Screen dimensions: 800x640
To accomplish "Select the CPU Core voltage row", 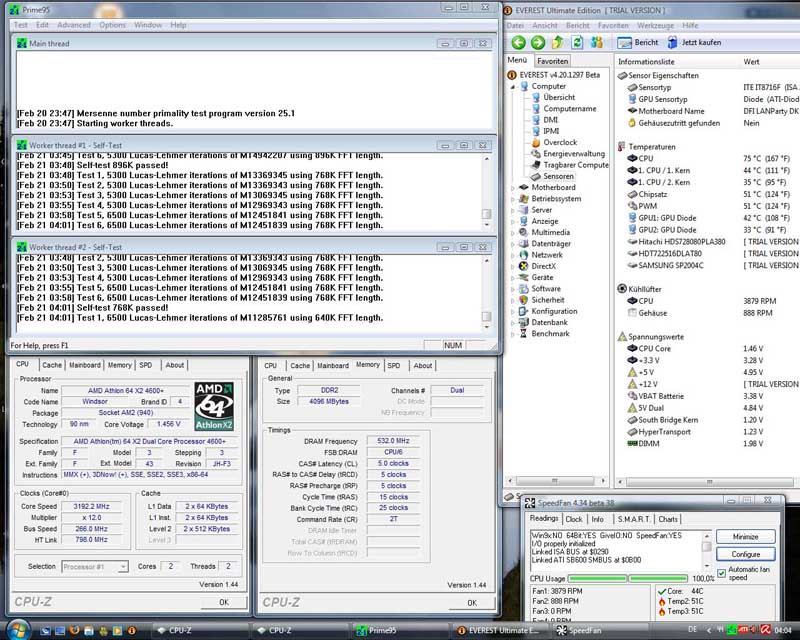I will coord(708,349).
